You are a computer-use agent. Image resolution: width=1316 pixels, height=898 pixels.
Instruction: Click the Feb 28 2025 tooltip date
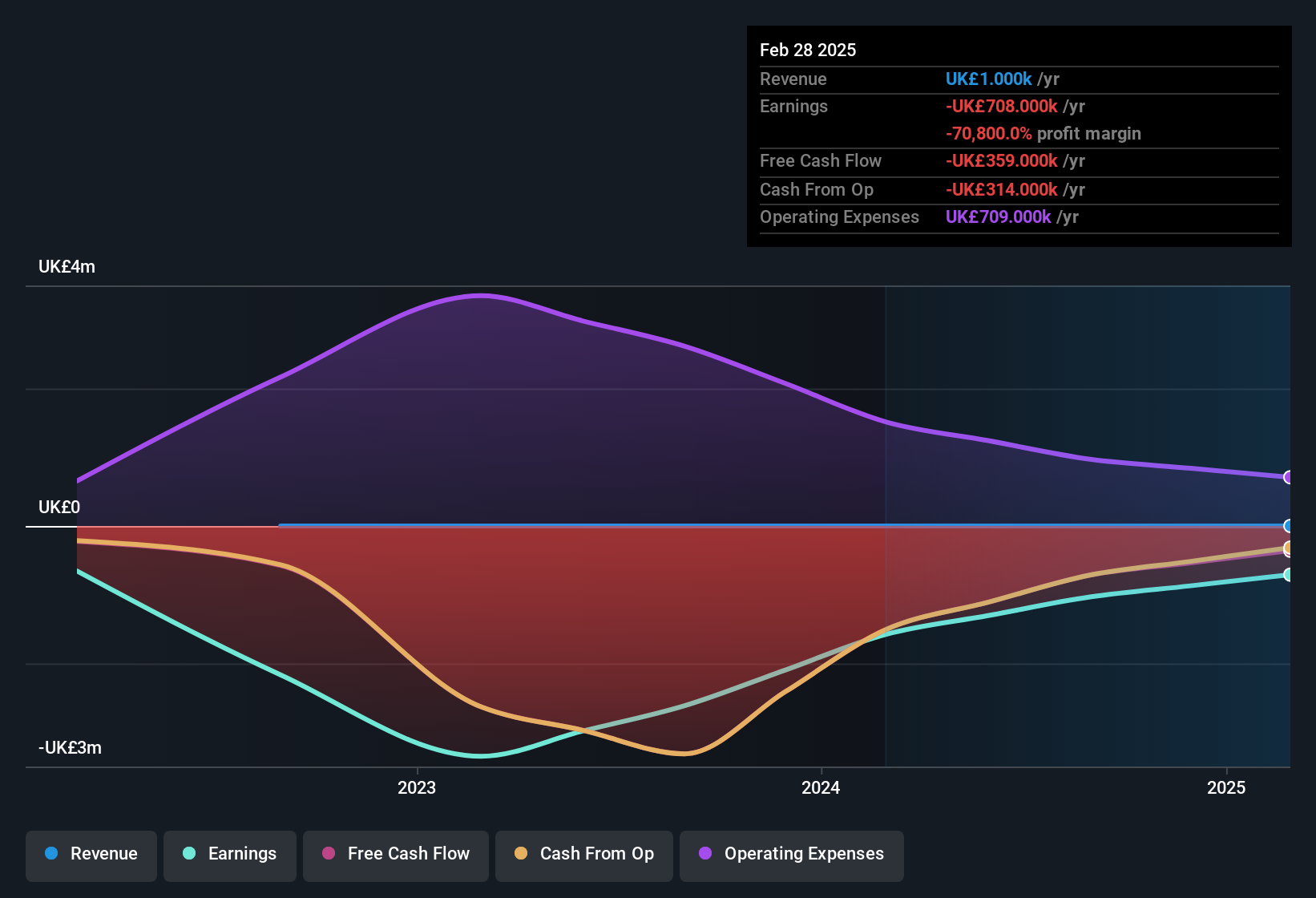(808, 50)
